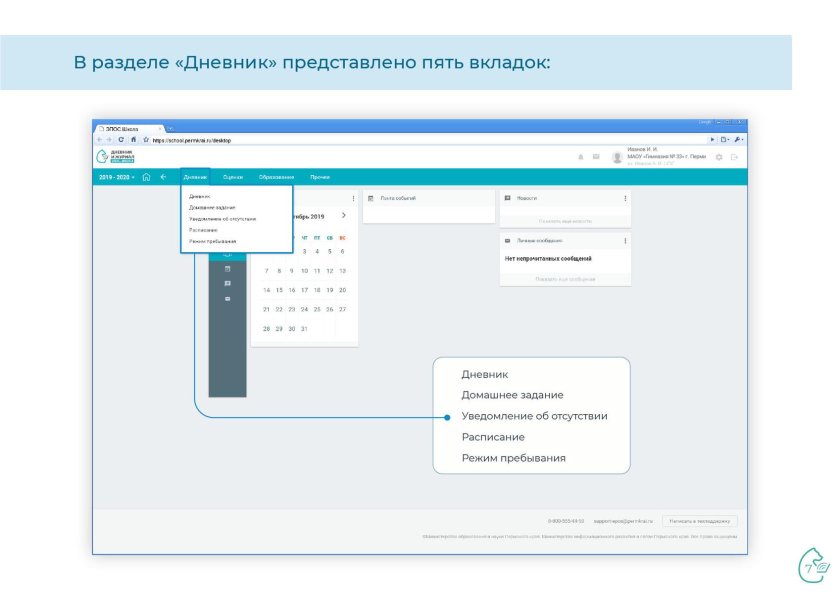This screenshot has width=840, height=593.
Task: Open the 2019-2020 school year selector
Action: [x=117, y=175]
